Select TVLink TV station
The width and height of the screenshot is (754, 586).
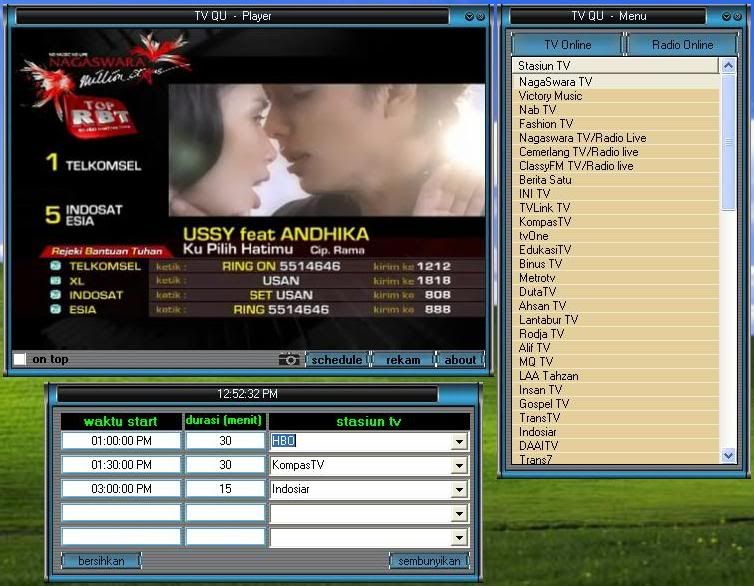[616, 208]
